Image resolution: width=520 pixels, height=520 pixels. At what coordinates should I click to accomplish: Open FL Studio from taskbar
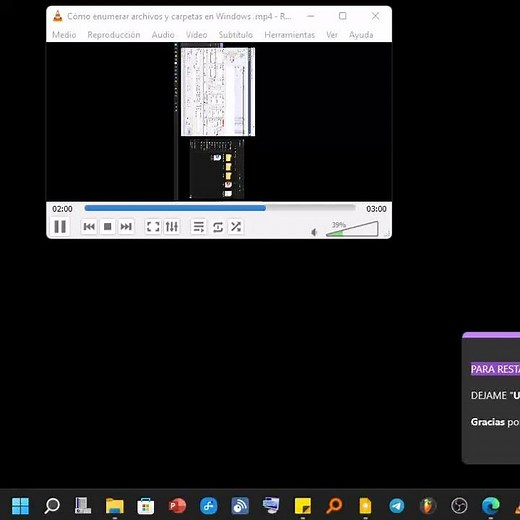(x=428, y=506)
